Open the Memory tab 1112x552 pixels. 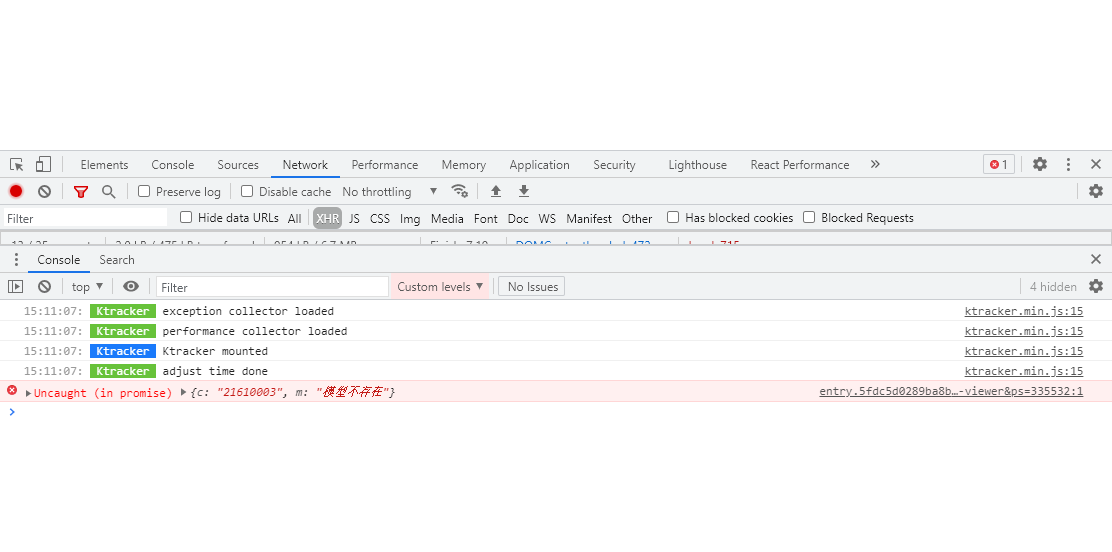pos(464,165)
